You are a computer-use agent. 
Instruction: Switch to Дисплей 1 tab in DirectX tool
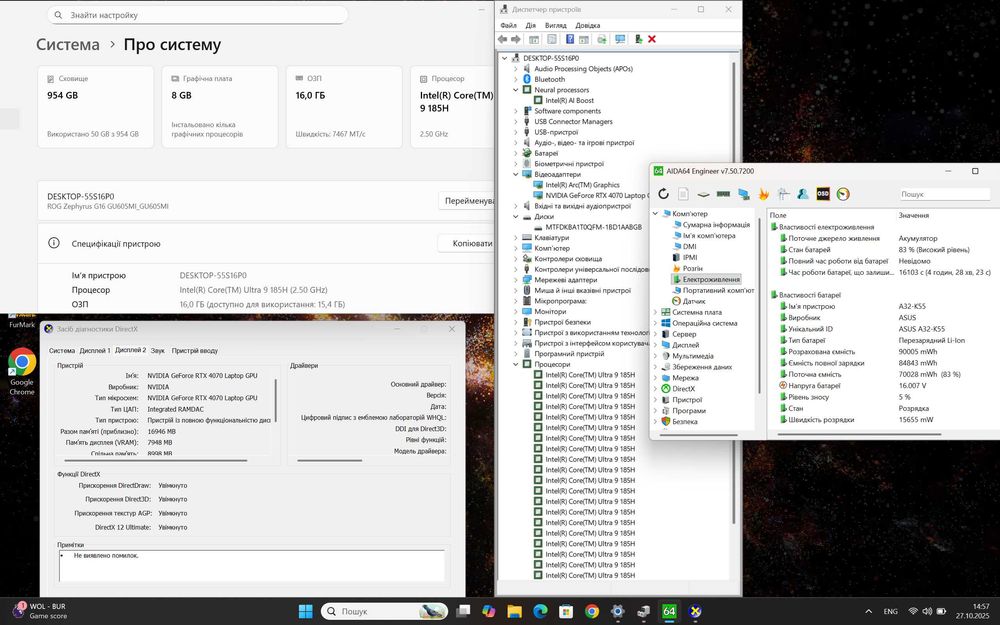95,350
